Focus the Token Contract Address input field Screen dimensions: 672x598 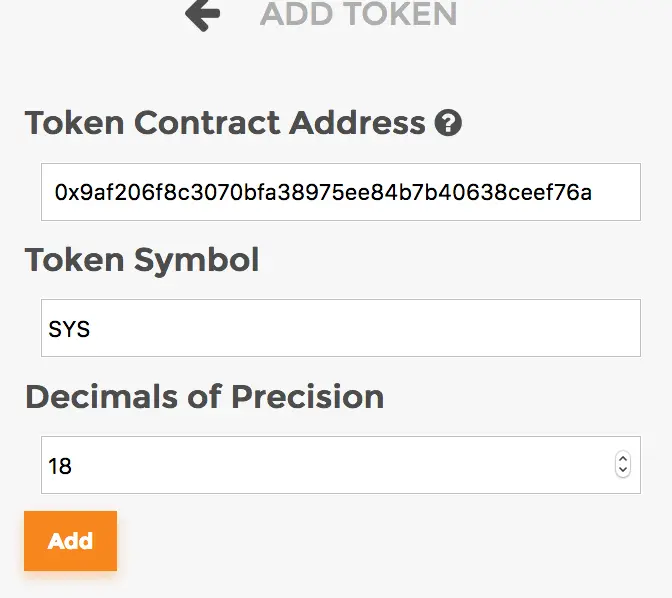[340, 192]
